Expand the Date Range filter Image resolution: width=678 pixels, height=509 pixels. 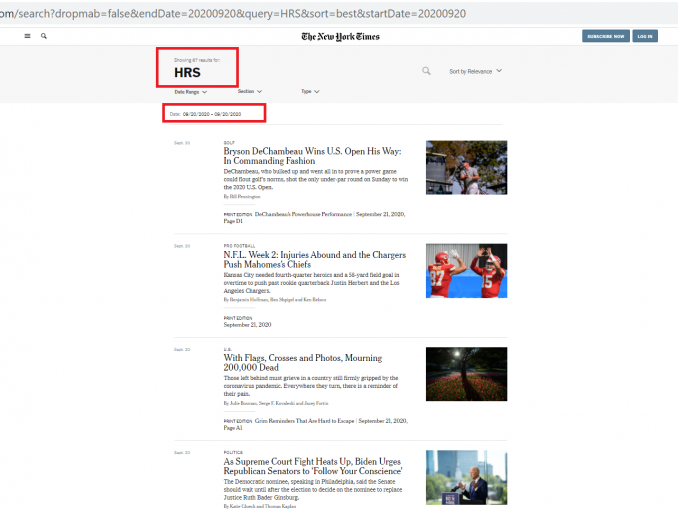pos(191,92)
